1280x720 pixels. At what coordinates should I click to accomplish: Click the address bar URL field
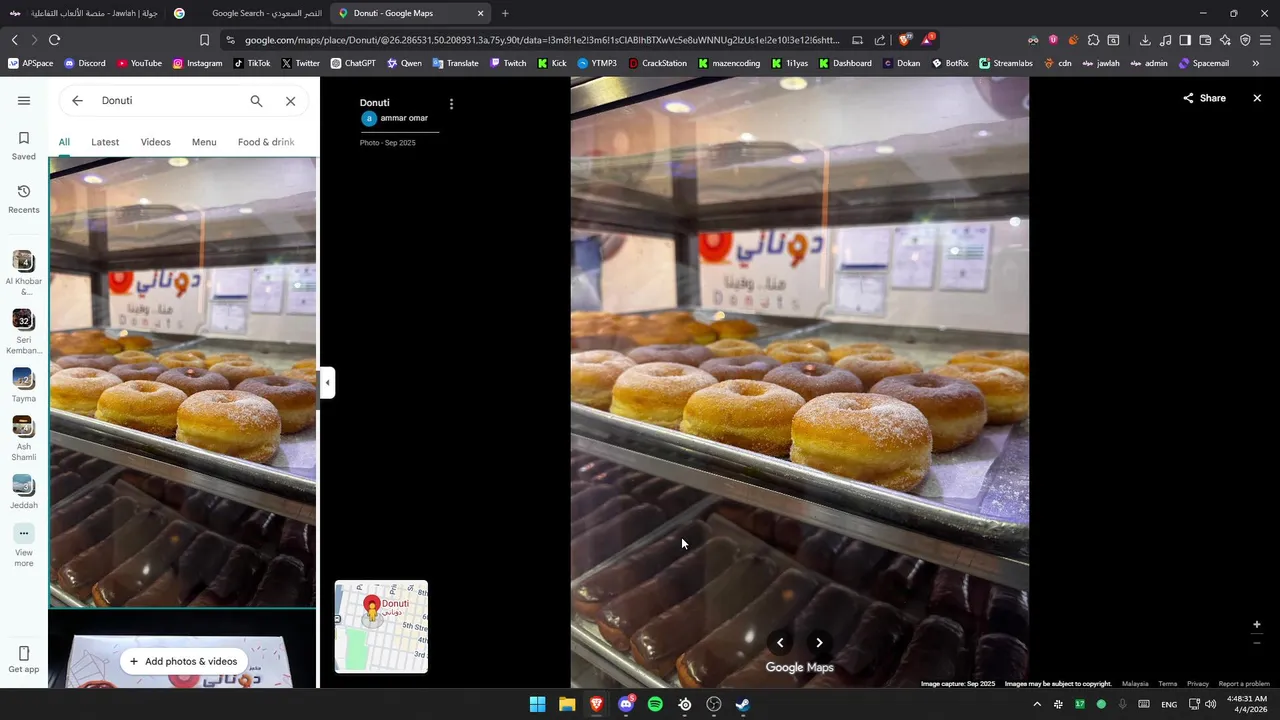point(540,40)
